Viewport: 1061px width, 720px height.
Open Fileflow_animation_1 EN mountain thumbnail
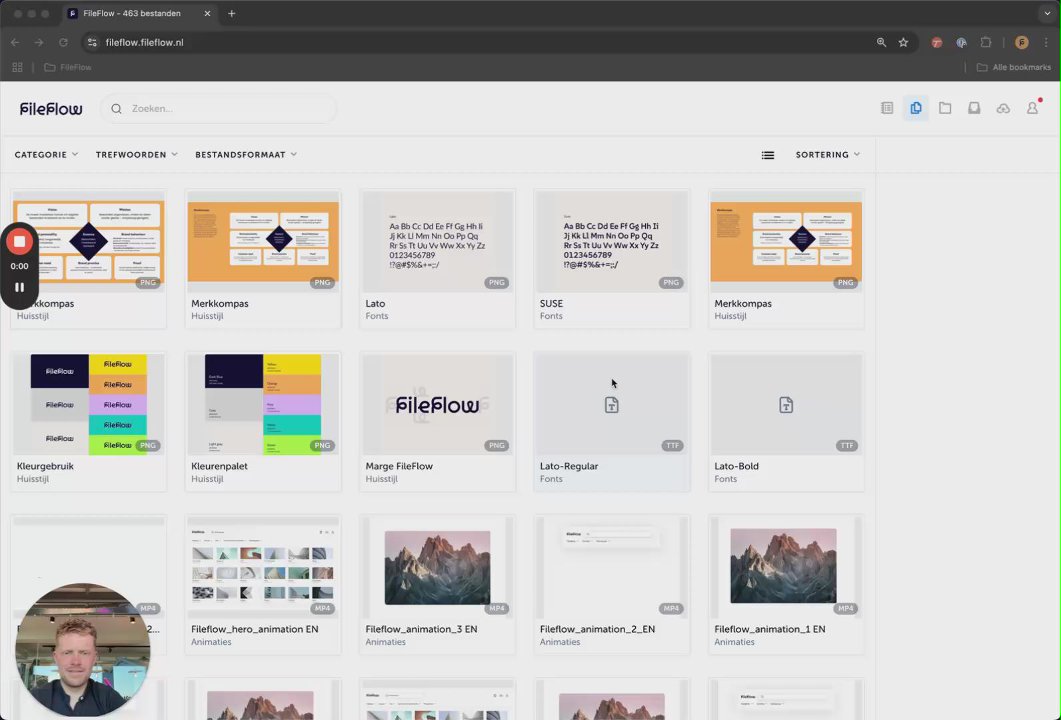[786, 567]
